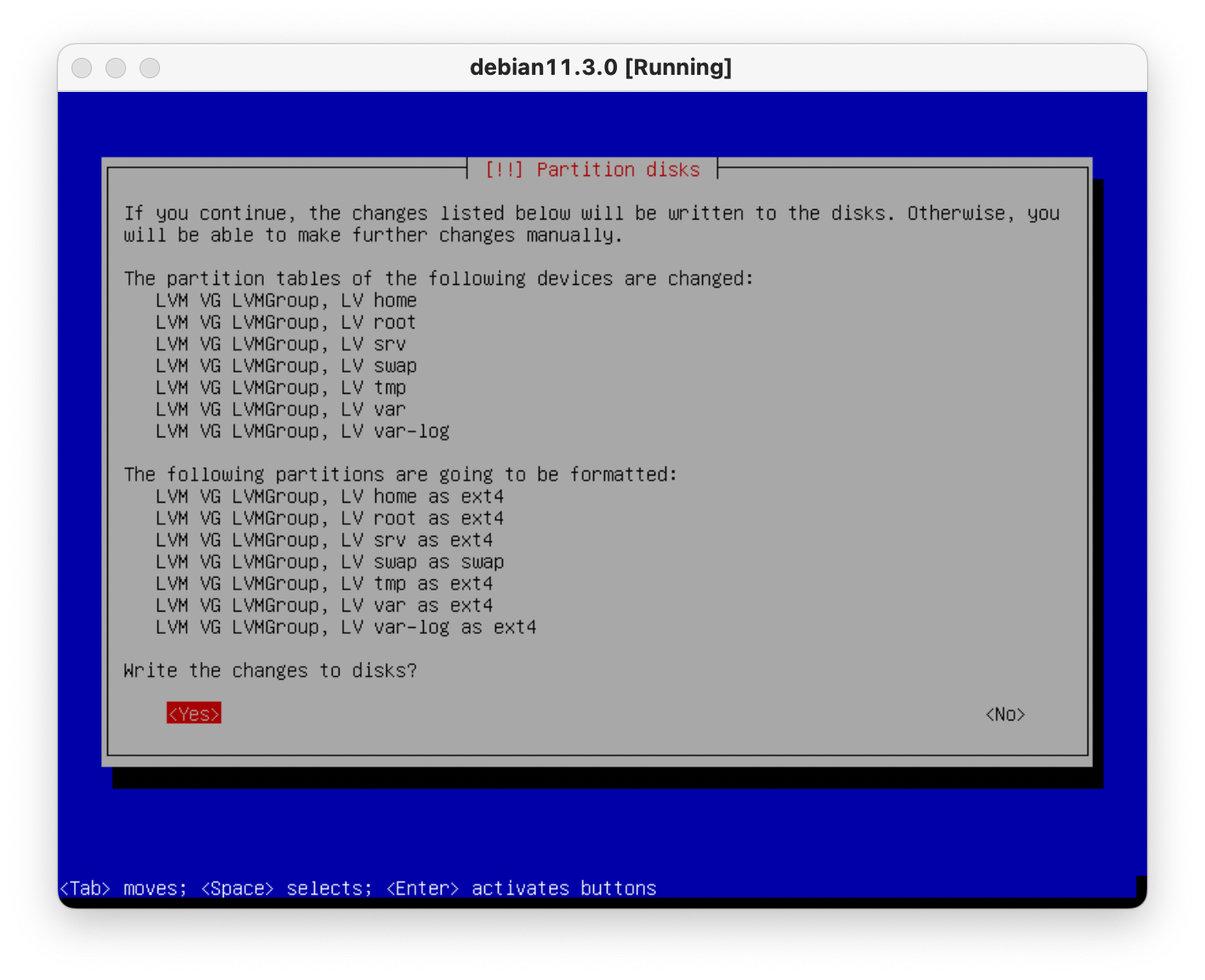Click the Tab/Space/Enter help line at bottom
Viewport: 1205px width, 980px height.
pos(357,888)
